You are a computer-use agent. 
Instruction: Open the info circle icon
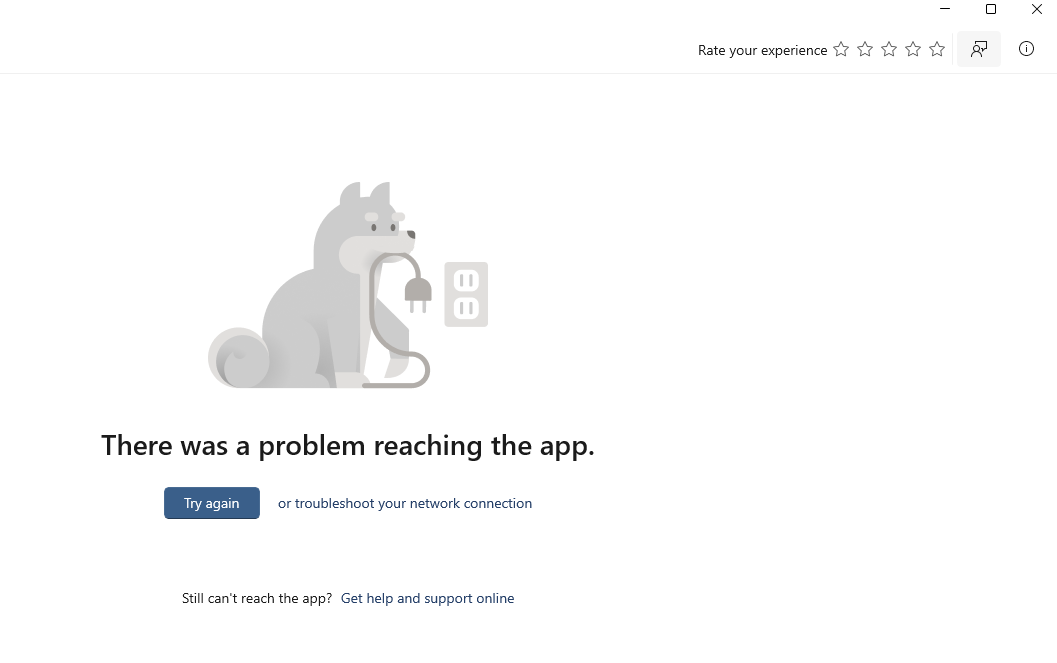click(x=1026, y=49)
